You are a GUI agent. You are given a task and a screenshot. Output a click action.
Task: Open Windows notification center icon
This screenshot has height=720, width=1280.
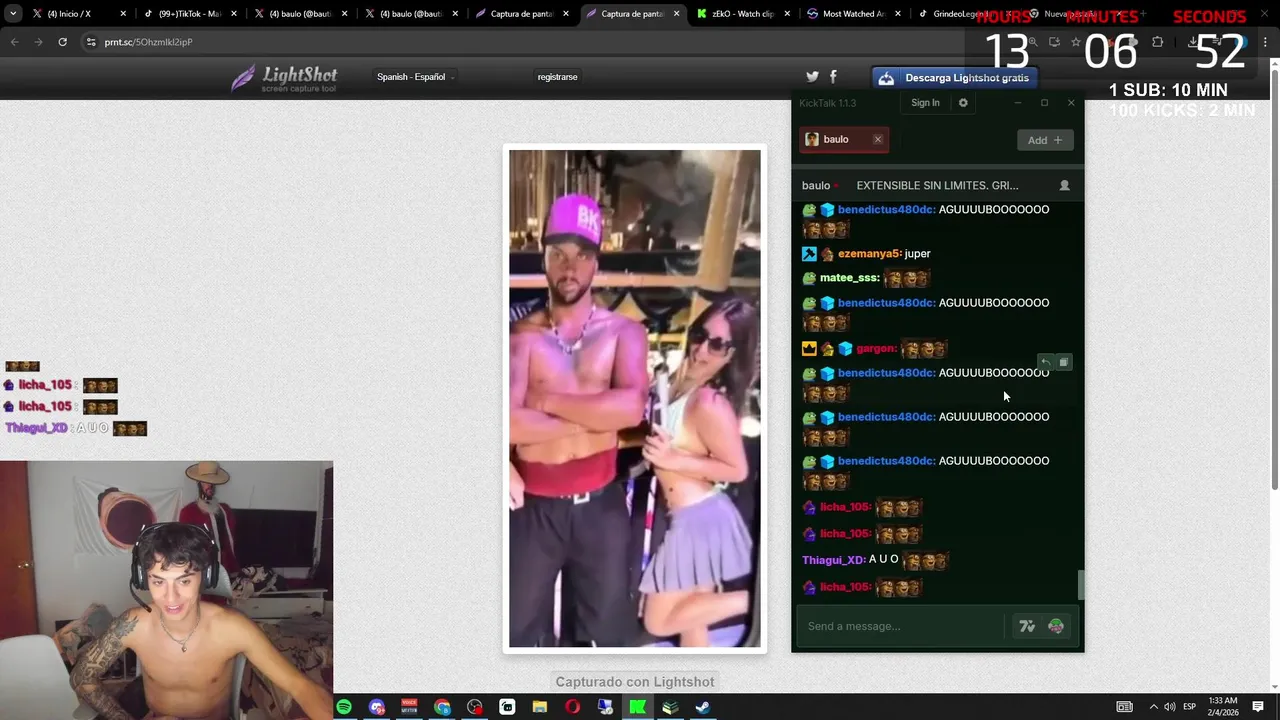tap(1258, 707)
